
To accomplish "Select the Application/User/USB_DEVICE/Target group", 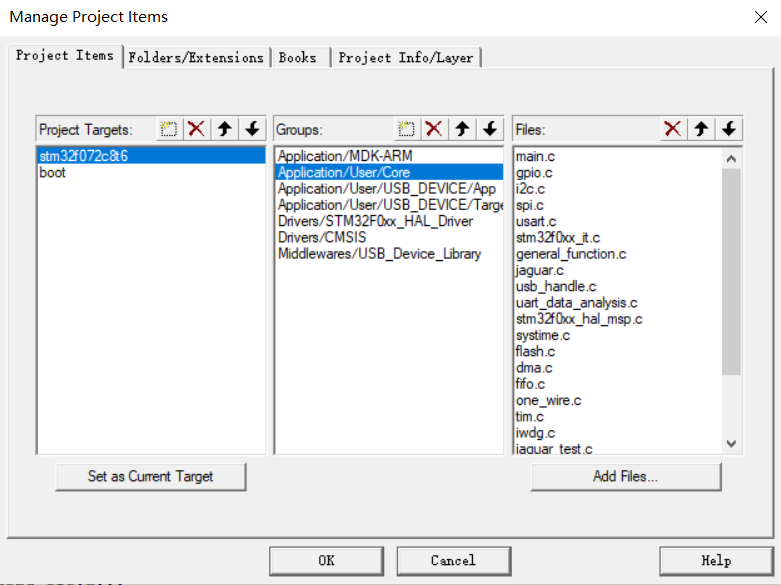I will pos(390,205).
